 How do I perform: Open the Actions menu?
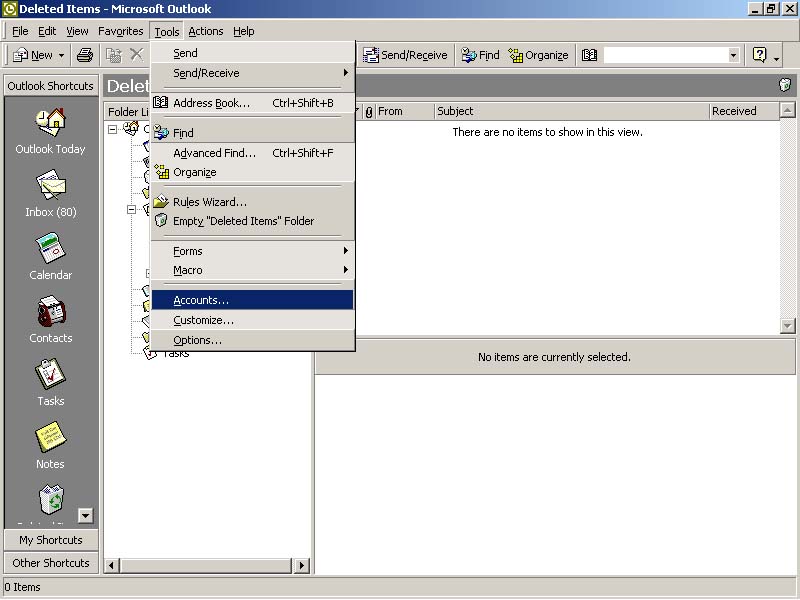[x=206, y=31]
